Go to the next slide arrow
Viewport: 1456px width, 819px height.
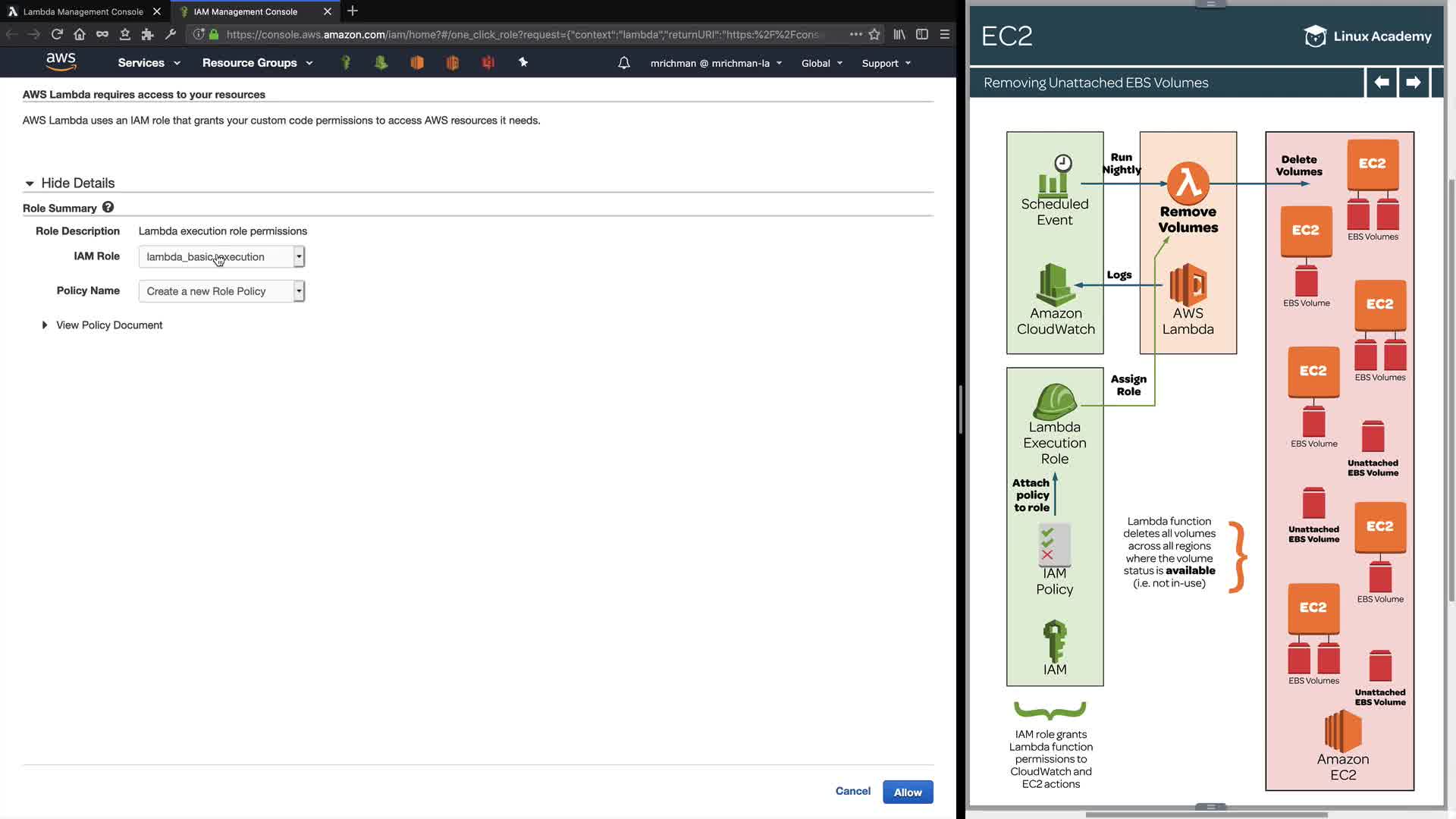point(1413,82)
